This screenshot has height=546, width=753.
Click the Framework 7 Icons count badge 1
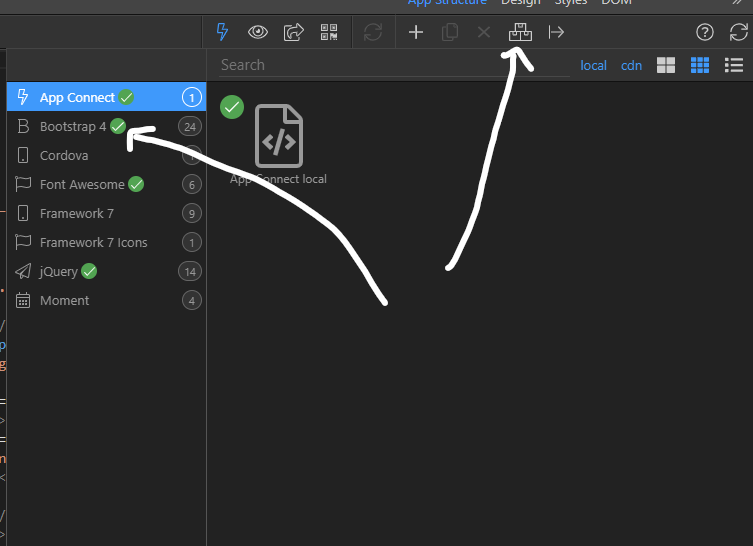coord(192,243)
